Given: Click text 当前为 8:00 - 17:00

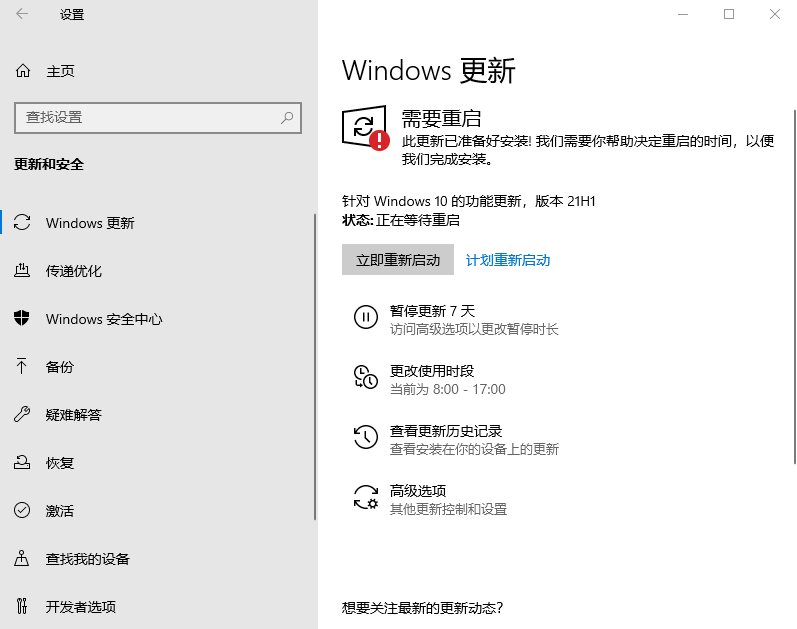Looking at the screenshot, I should (x=448, y=390).
